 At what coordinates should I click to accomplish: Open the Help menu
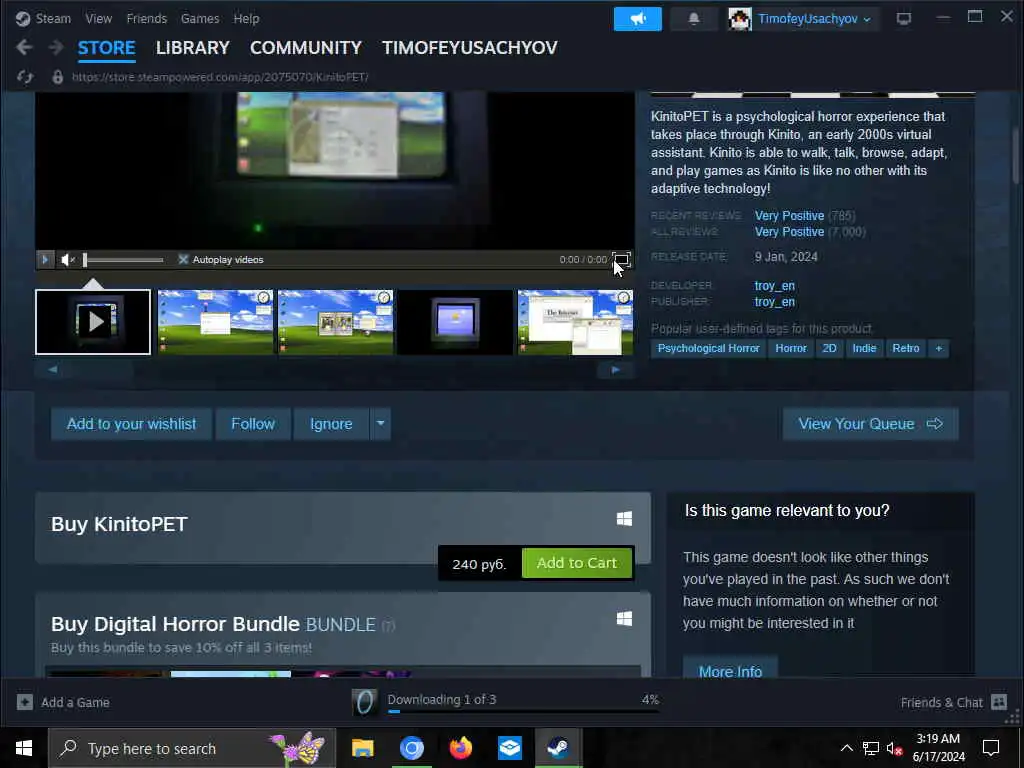pyautogui.click(x=246, y=18)
